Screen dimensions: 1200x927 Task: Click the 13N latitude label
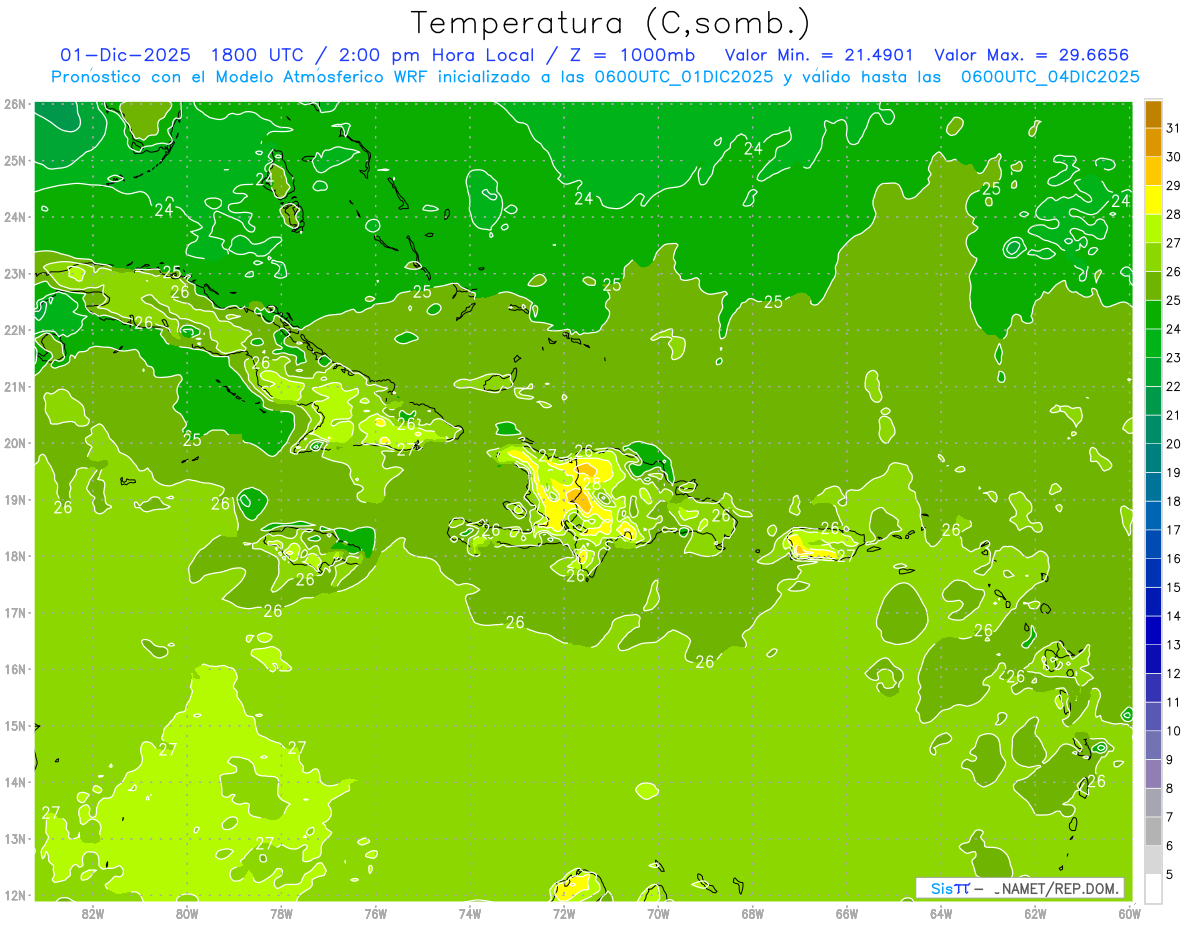click(15, 839)
